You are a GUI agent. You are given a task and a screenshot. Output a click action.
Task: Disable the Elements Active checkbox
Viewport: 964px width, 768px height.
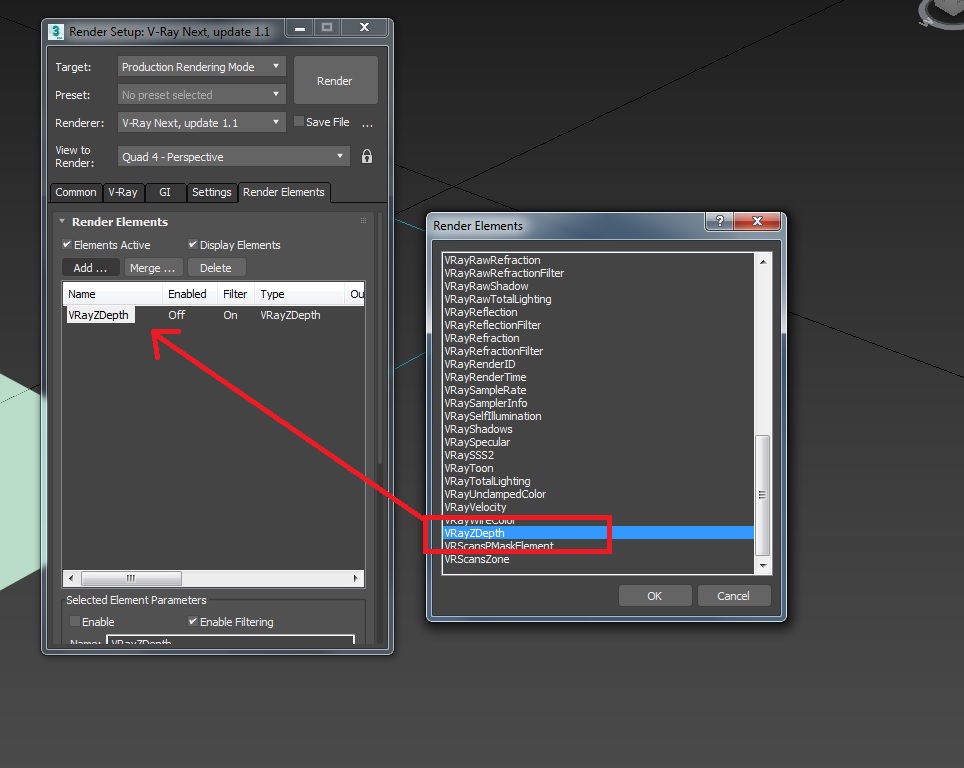[x=67, y=244]
